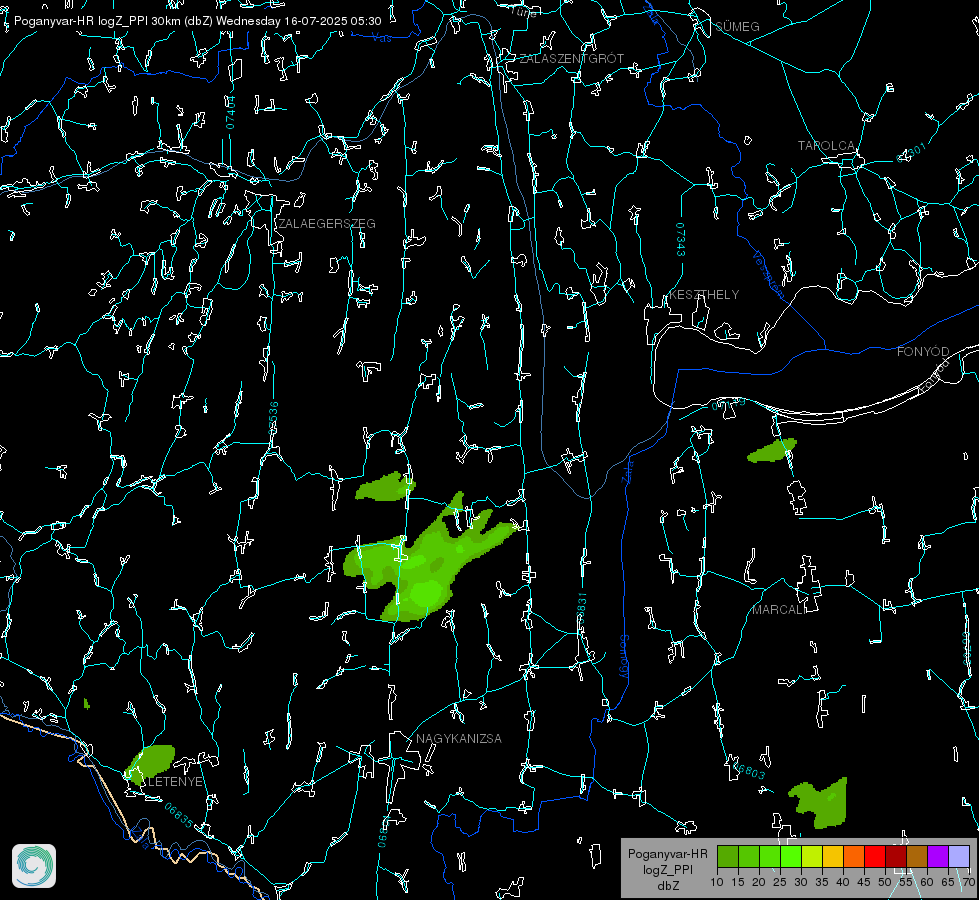Screen dimensions: 979x900
Task: Click the legend 'logZ_PPI' product label
Action: [668, 870]
